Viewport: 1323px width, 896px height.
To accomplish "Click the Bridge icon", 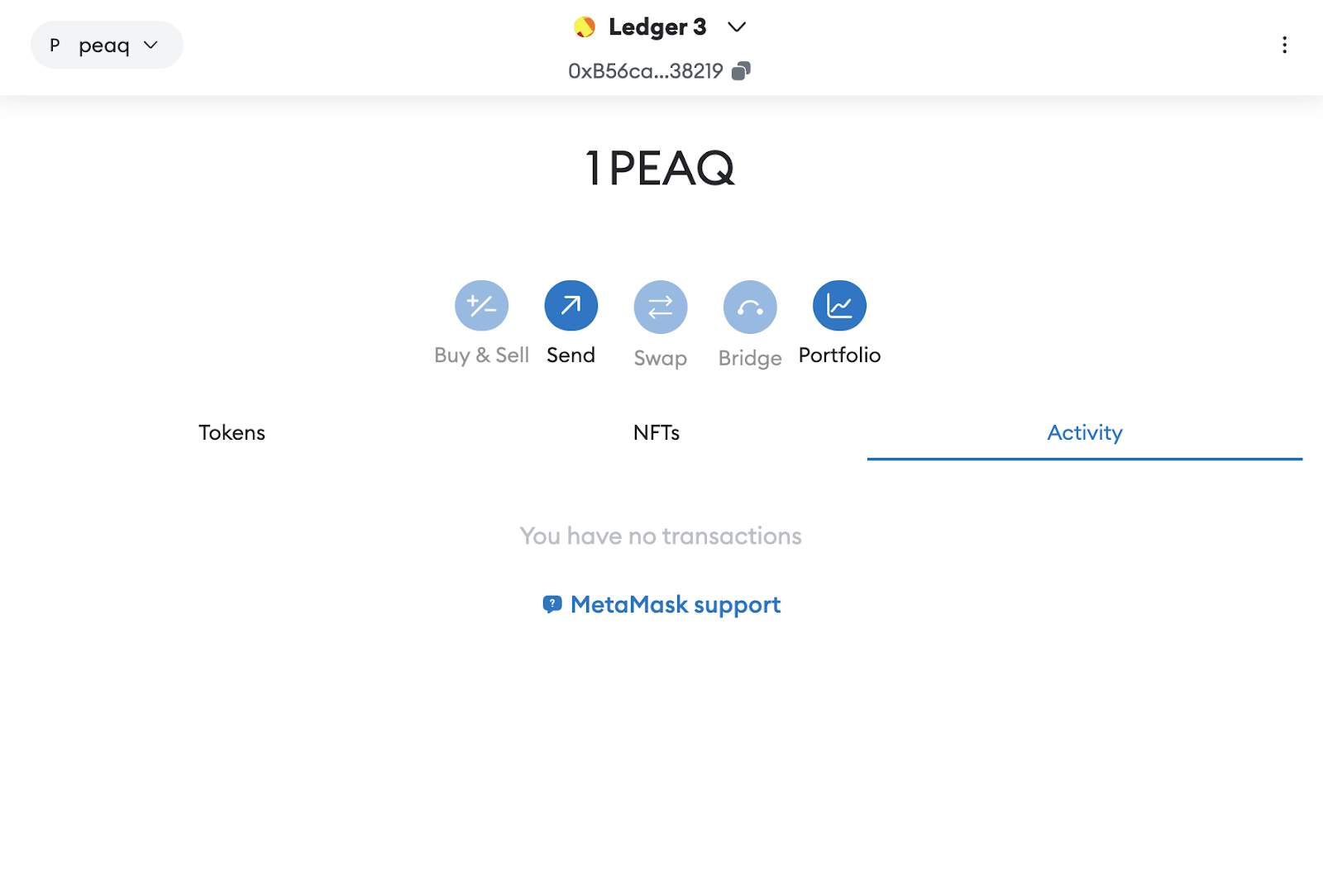I will 749,306.
